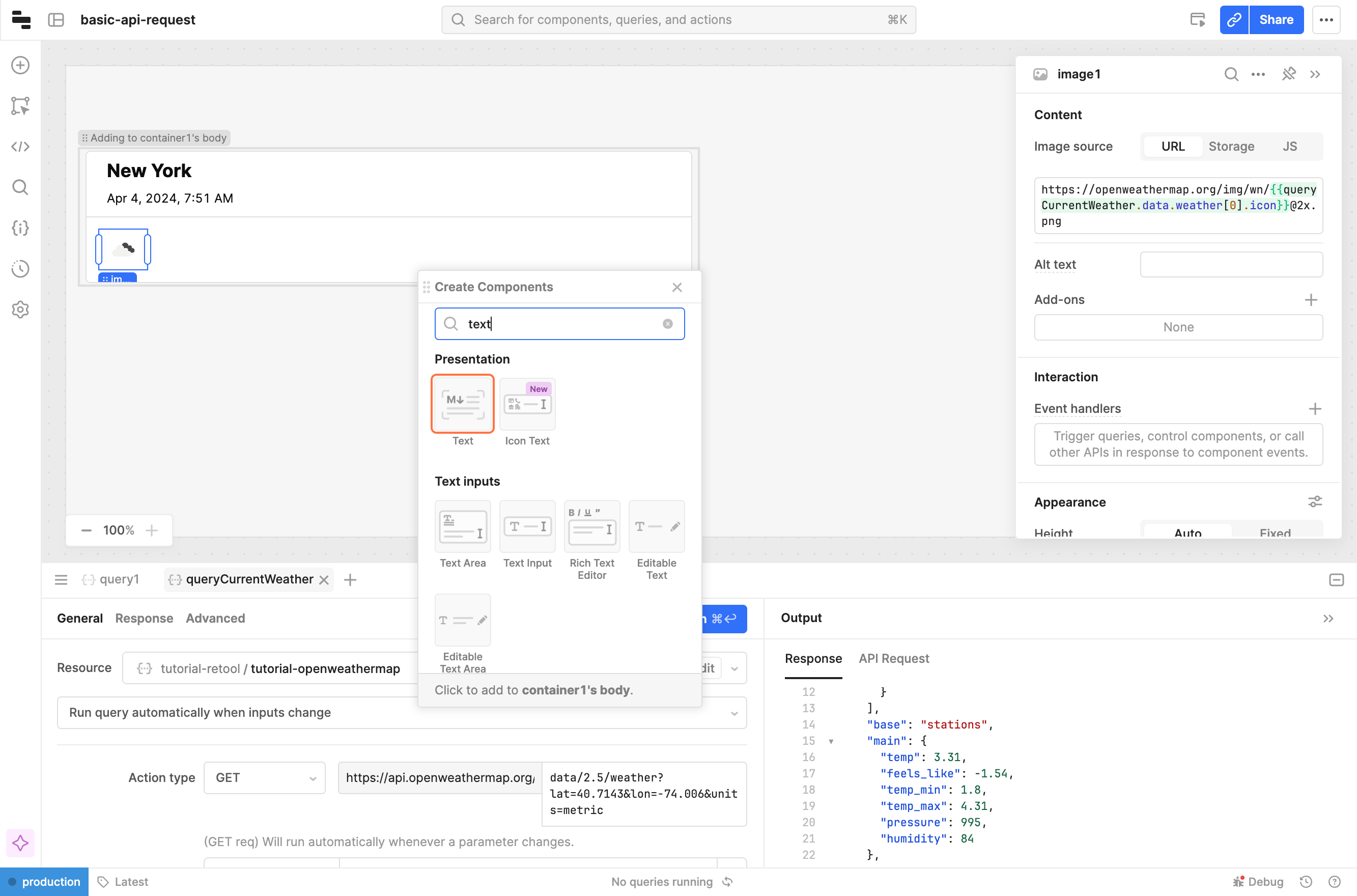Expand the GET action type dropdown
The image size is (1357, 896).
(265, 778)
